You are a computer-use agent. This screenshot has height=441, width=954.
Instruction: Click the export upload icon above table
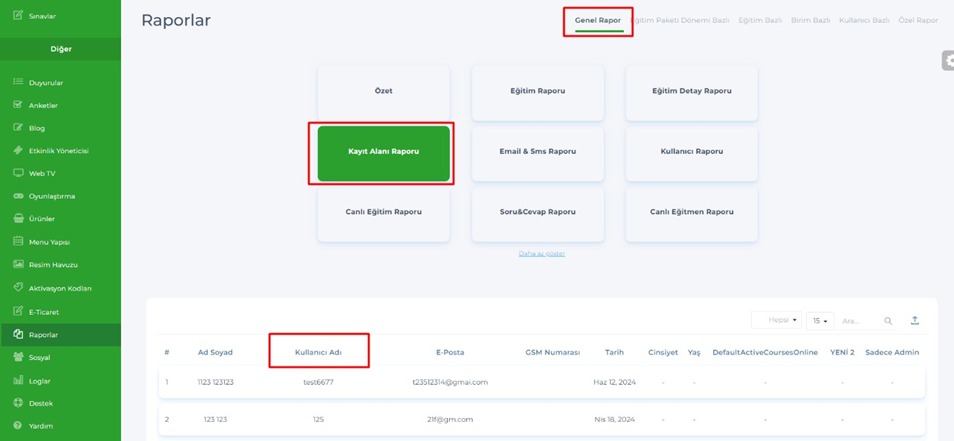coord(914,321)
